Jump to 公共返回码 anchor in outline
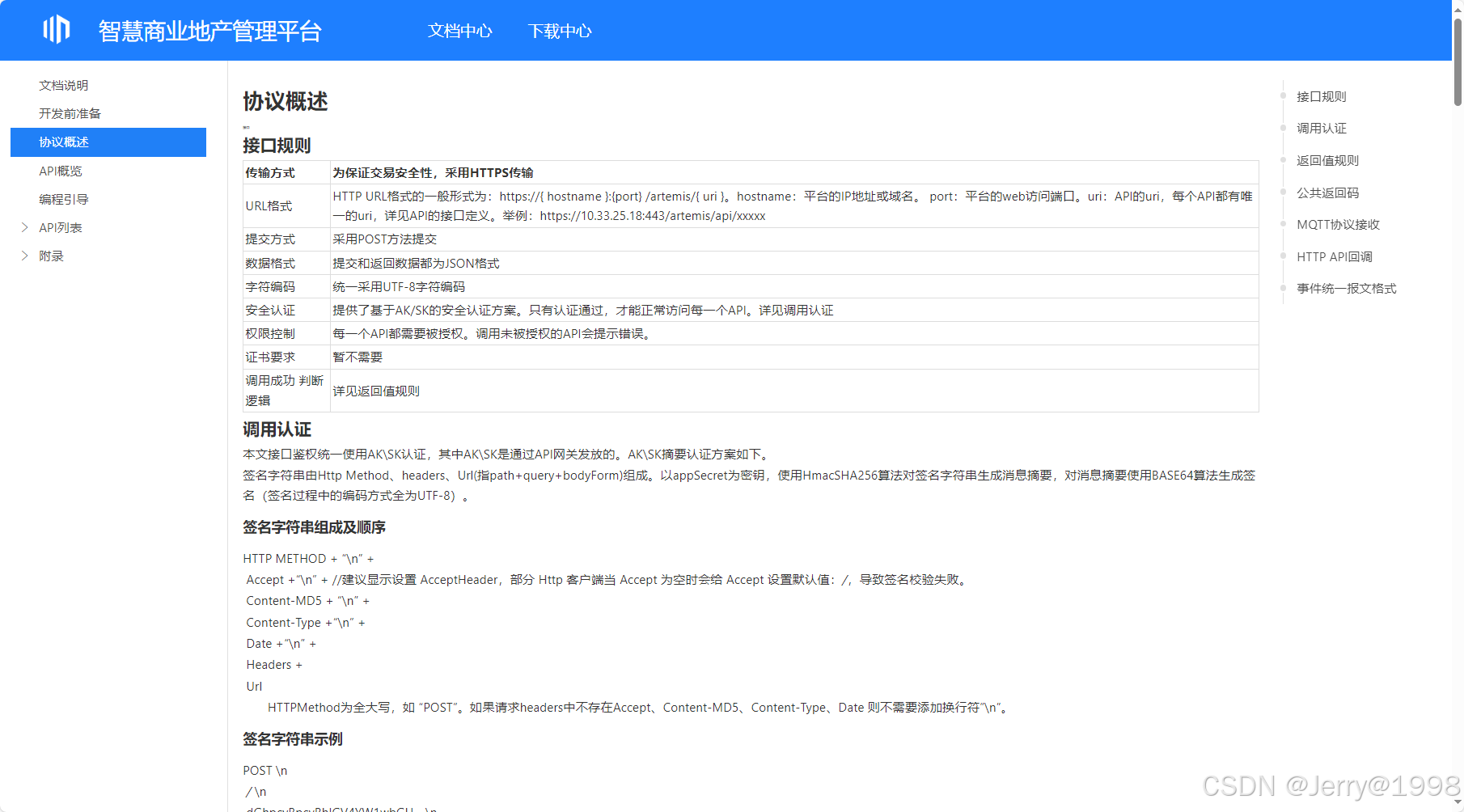1464x812 pixels. click(1328, 192)
